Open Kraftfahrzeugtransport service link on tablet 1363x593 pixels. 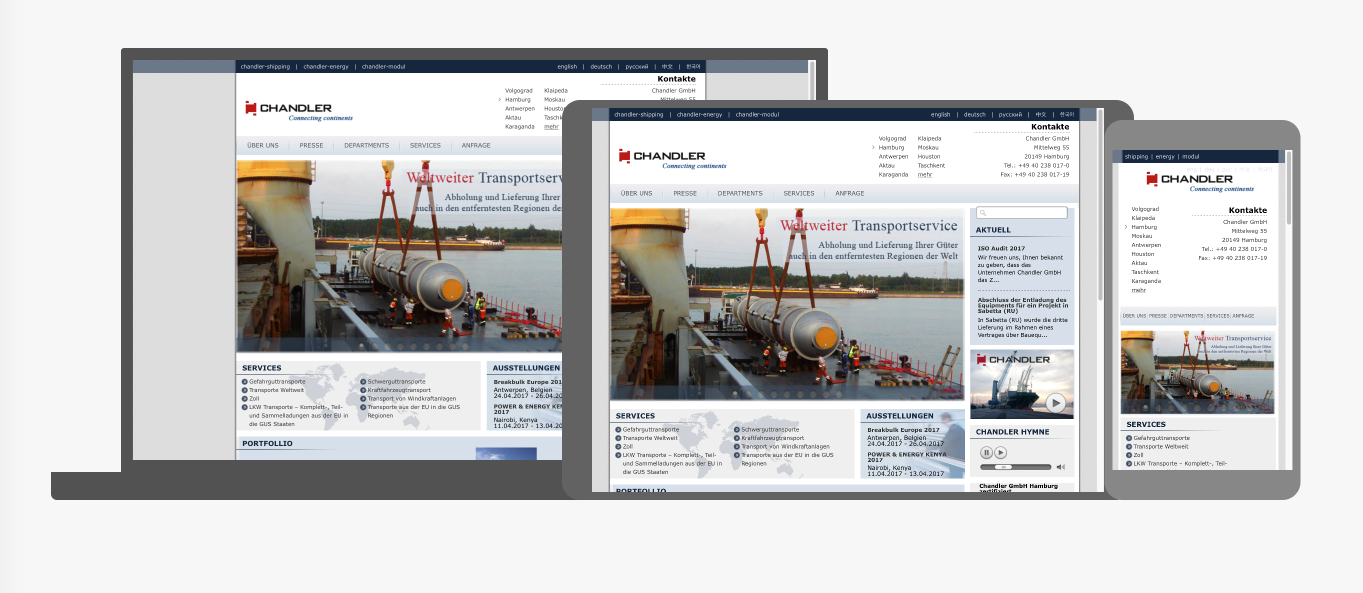pos(772,438)
